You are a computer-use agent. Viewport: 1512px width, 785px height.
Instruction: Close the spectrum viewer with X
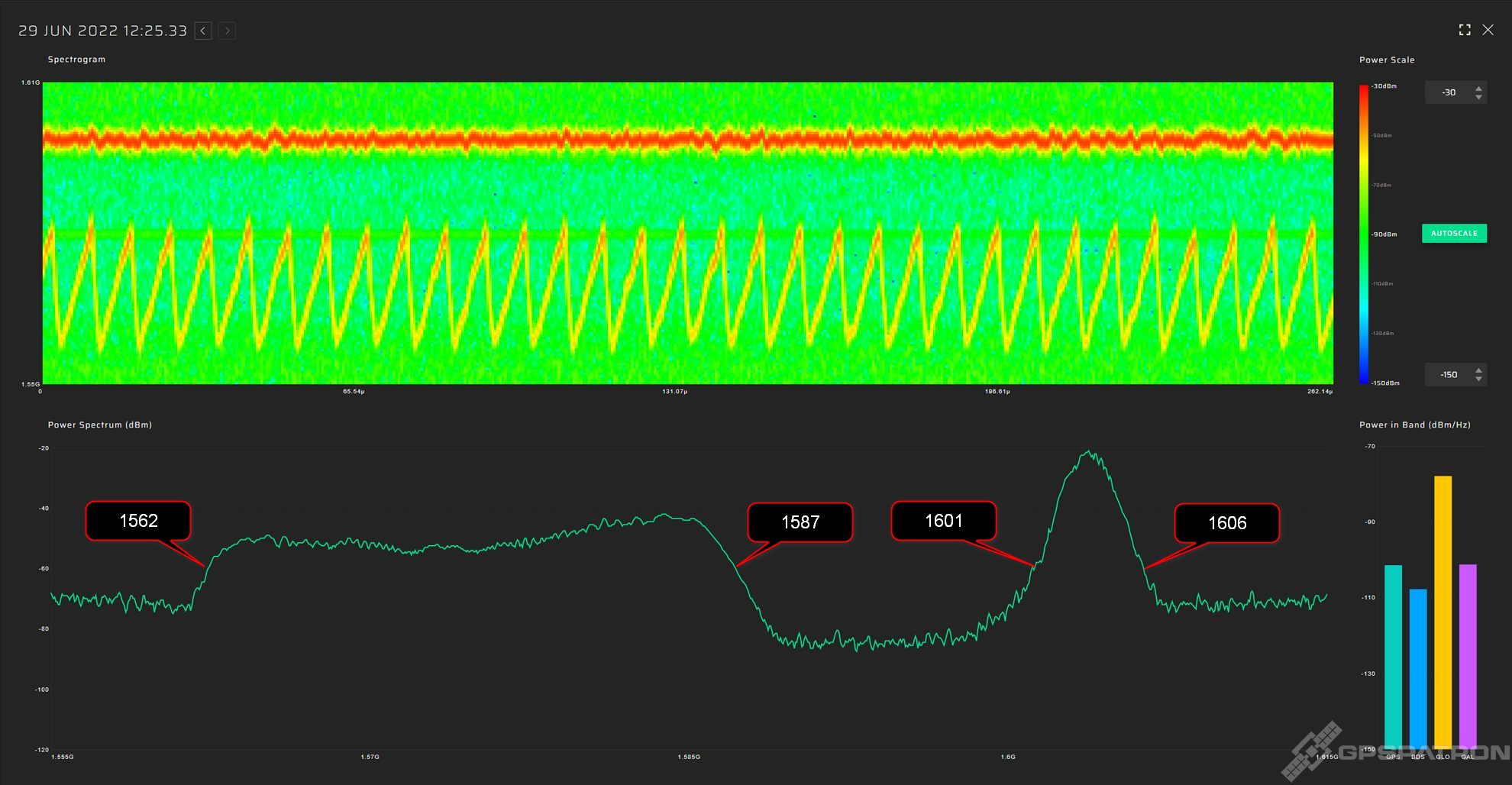tap(1488, 30)
